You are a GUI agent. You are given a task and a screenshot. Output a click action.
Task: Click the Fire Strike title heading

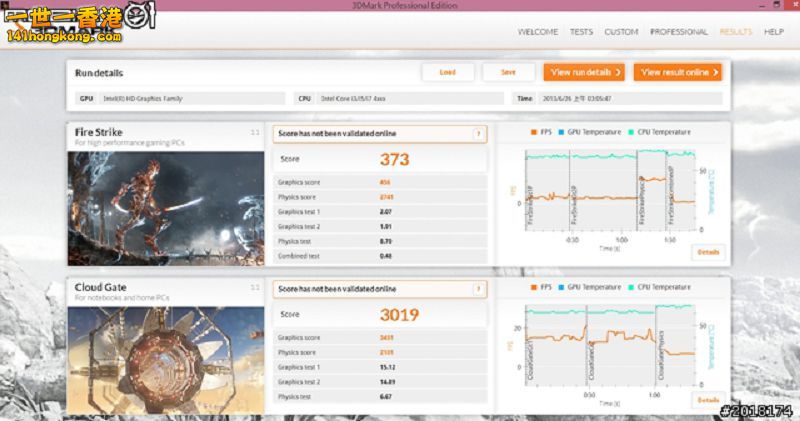click(98, 132)
